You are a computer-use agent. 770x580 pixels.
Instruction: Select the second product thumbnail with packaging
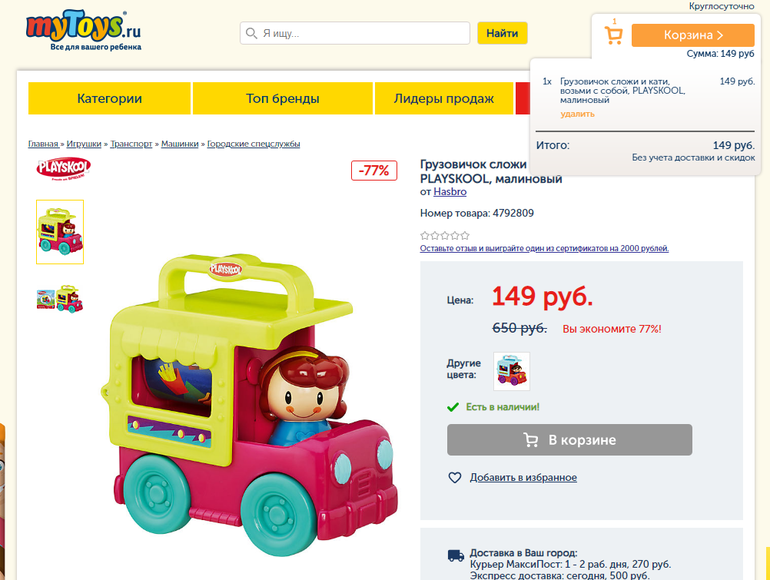[x=60, y=299]
